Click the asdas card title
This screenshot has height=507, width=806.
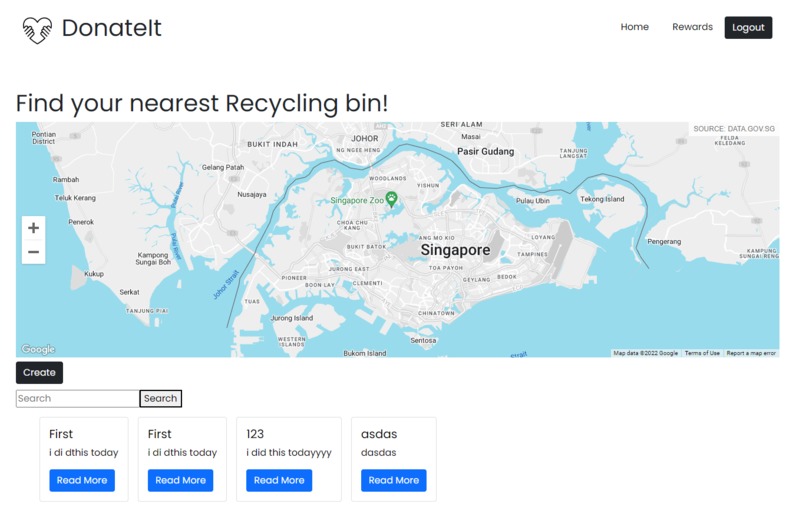[379, 434]
